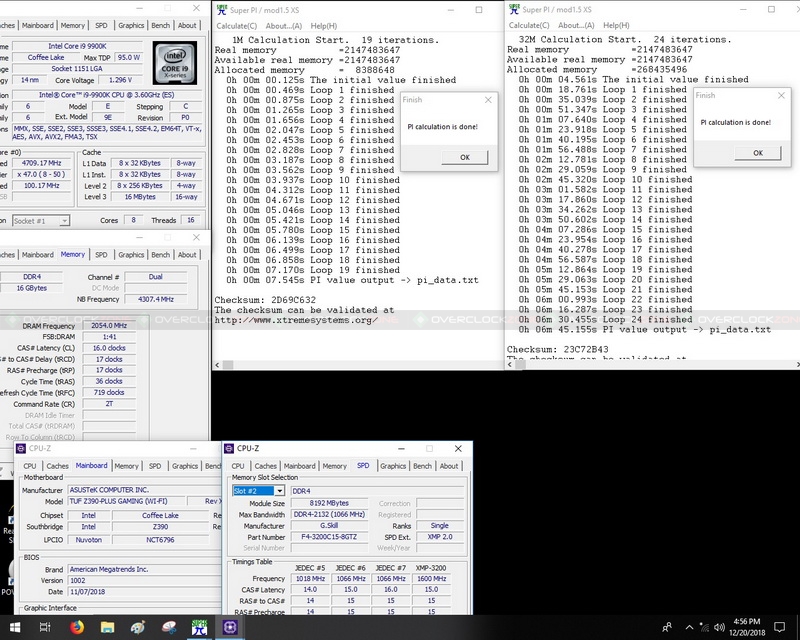This screenshot has width=800, height=640.
Task: Click CPU-Z Mainboard window title icon
Action: point(21,448)
